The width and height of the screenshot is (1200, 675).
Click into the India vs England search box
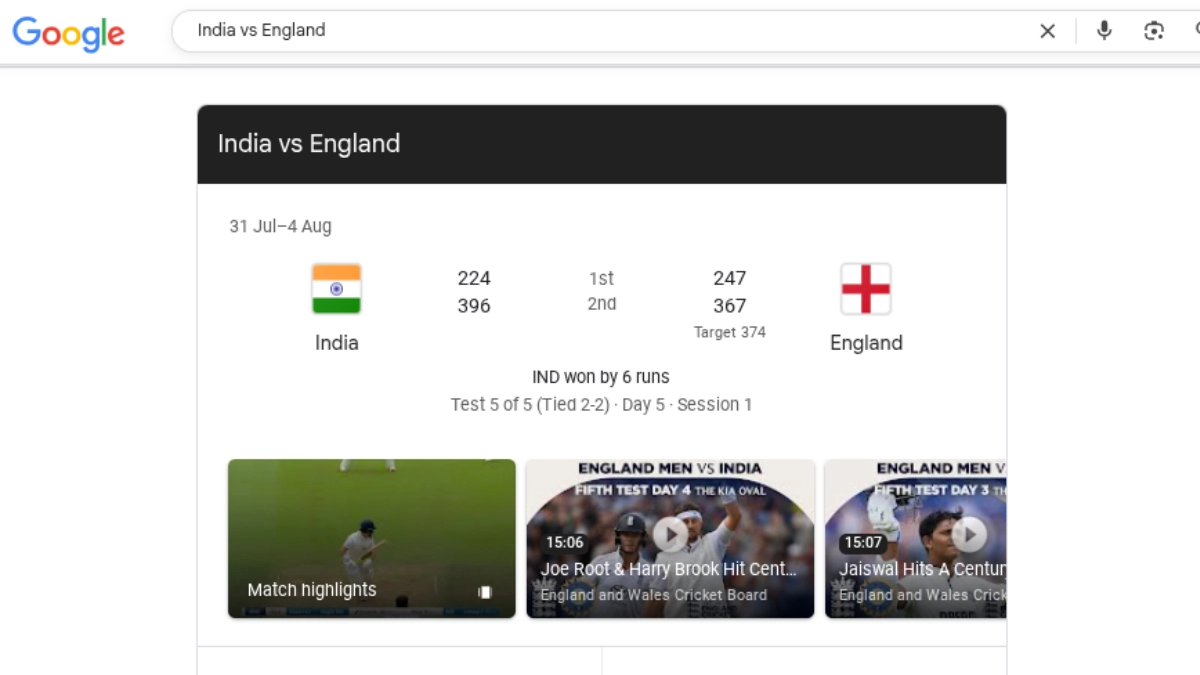600,30
